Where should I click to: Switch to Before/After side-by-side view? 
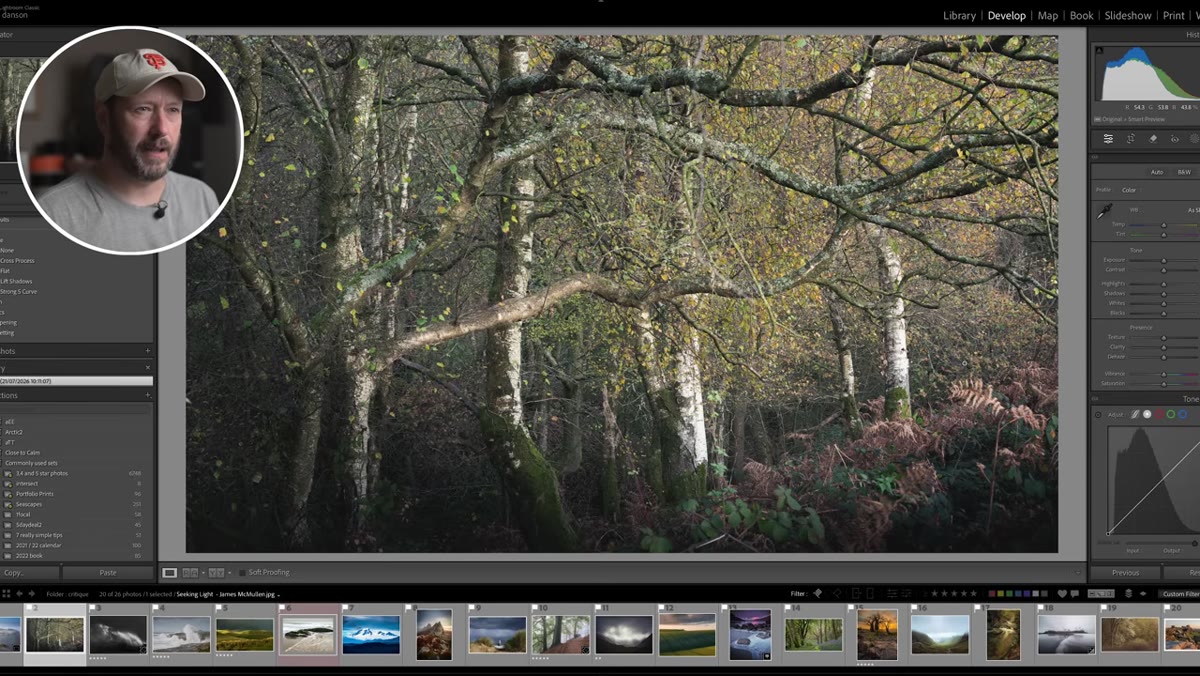tap(190, 573)
